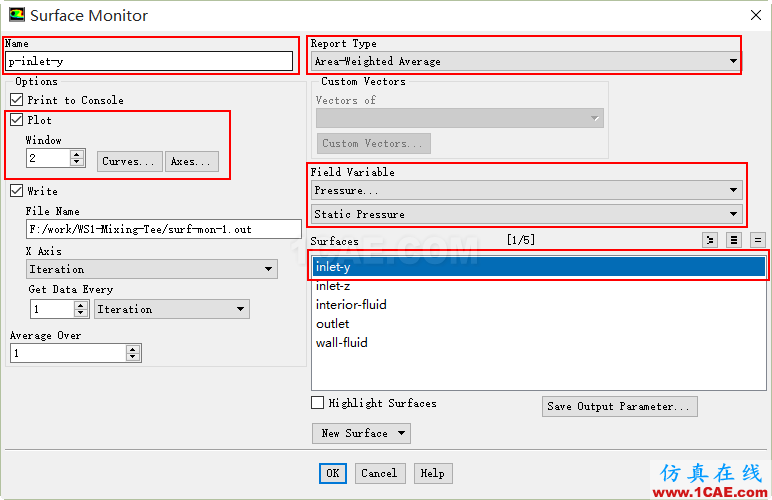
Task: Open the disabled Vectors of dropdown
Action: pos(460,119)
